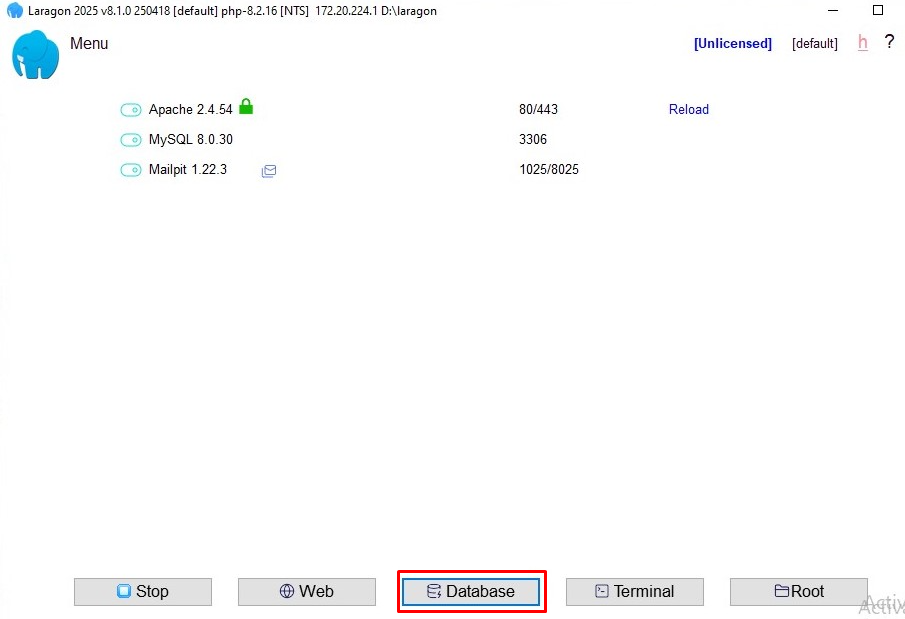Click the [default] profile selector
Screen dimensions: 905x619
(x=814, y=44)
